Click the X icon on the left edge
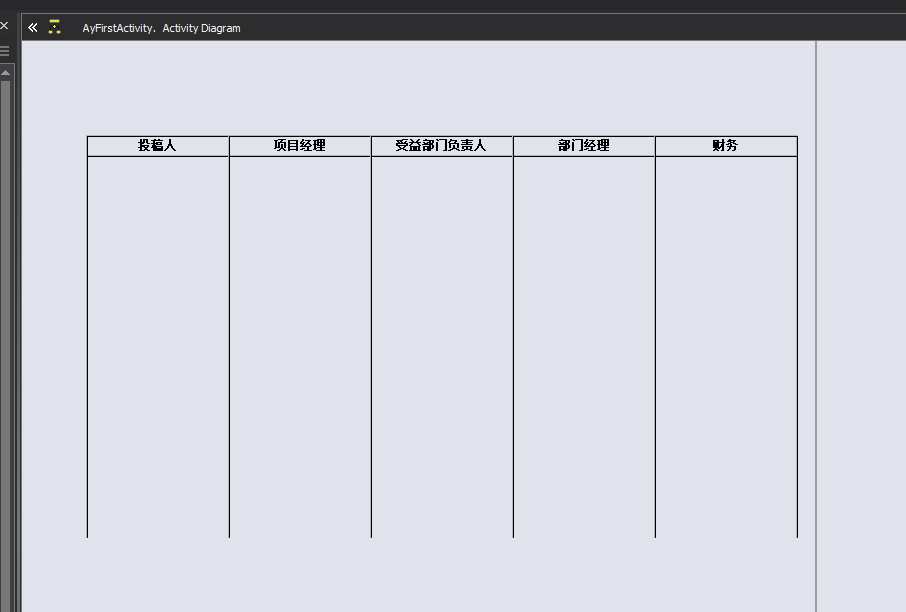Screen dimensions: 906x612 [5, 25]
